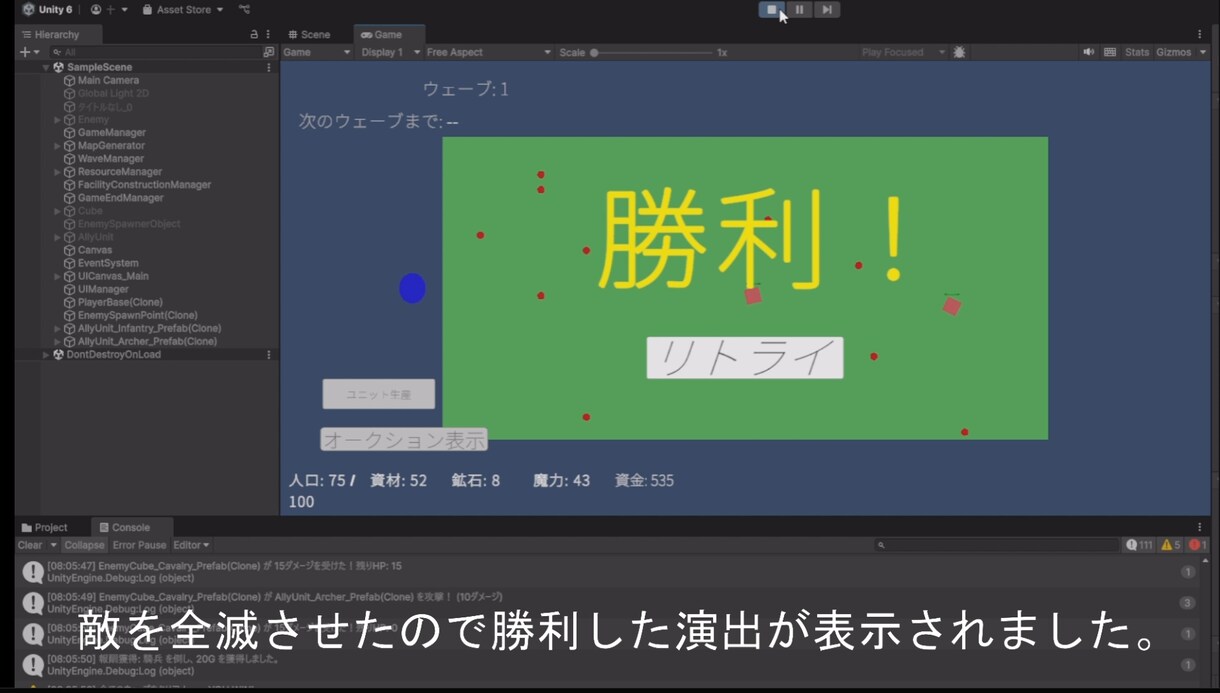Screen dimensions: 1220x693
Task: Click the オークション表示 button
Action: pyautogui.click(x=404, y=439)
